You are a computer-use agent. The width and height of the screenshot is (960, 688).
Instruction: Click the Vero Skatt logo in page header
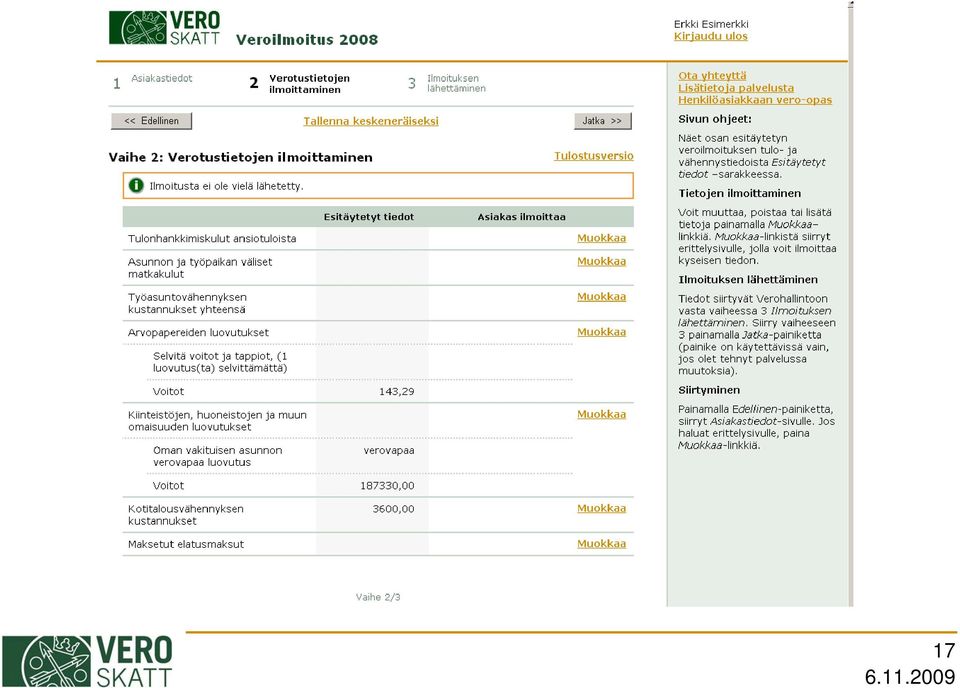(164, 28)
